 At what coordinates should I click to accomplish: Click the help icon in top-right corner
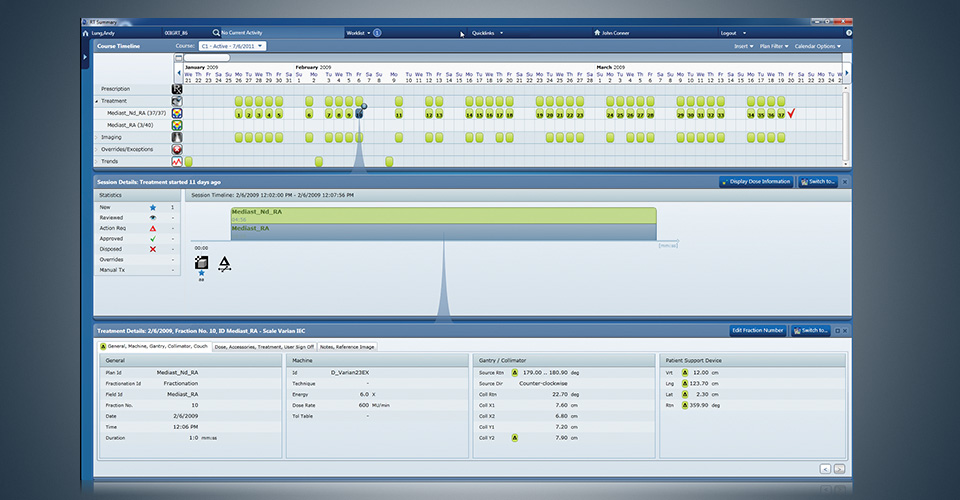click(848, 33)
